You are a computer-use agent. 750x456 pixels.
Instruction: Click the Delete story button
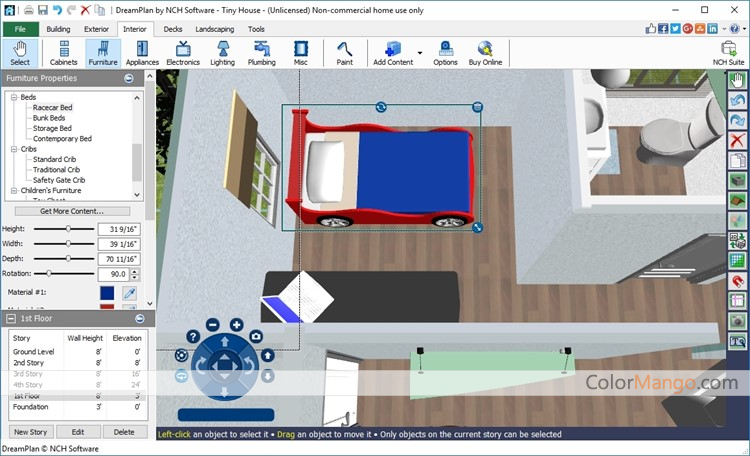tap(124, 432)
